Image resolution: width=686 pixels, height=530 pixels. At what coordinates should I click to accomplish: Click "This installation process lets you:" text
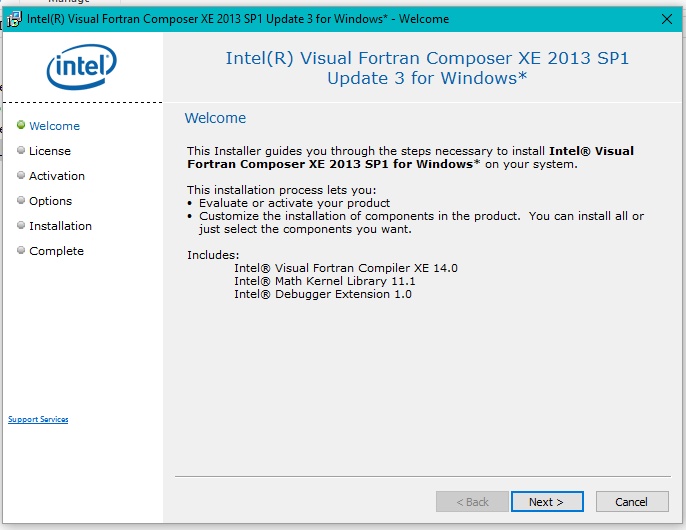pyautogui.click(x=282, y=190)
